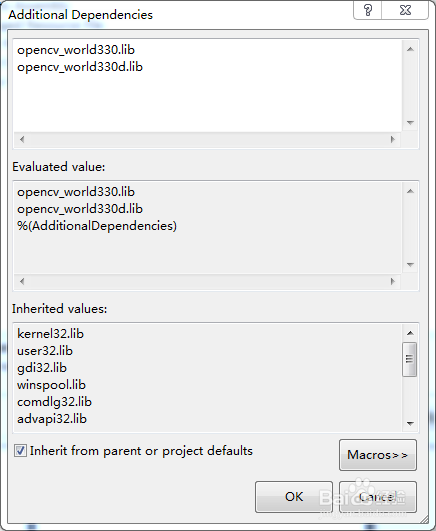Click scroll right arrow in Evaluated value box
Viewport: 436px width, 531px height.
click(393, 281)
